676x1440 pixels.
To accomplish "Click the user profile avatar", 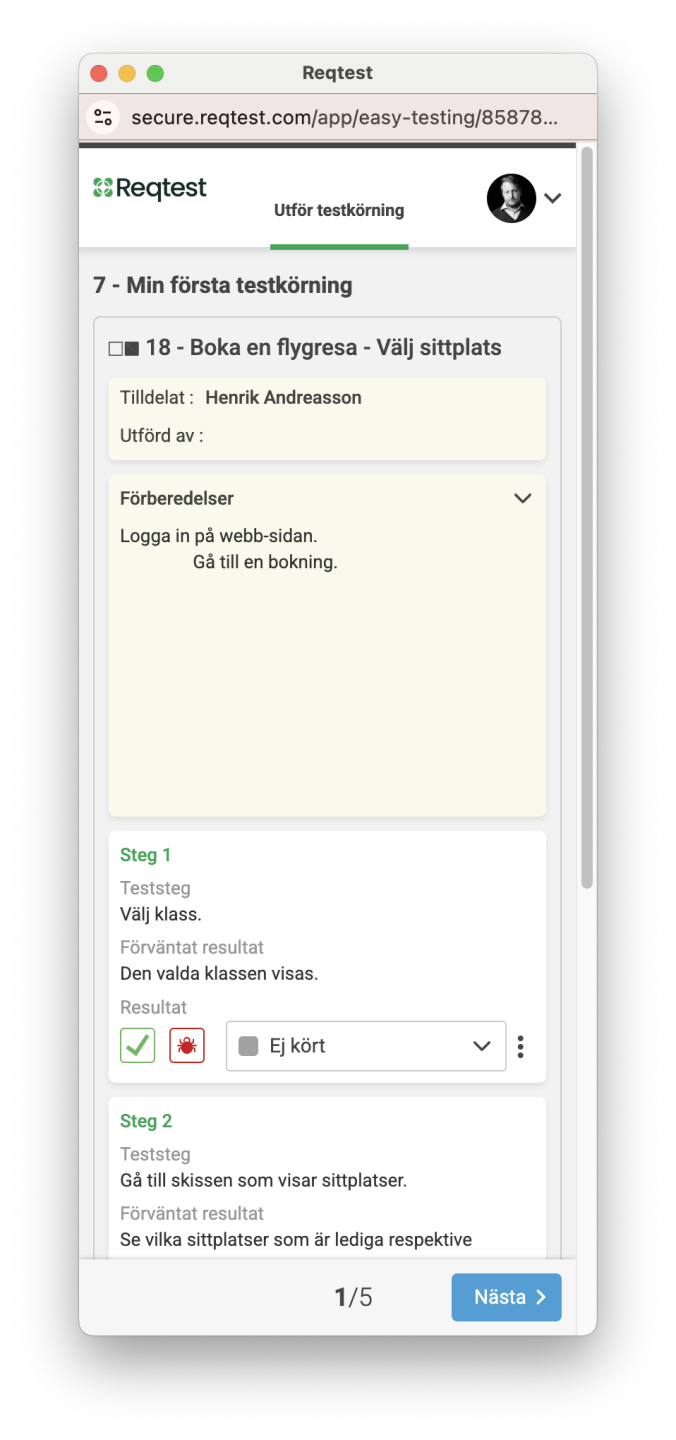I will (x=511, y=198).
